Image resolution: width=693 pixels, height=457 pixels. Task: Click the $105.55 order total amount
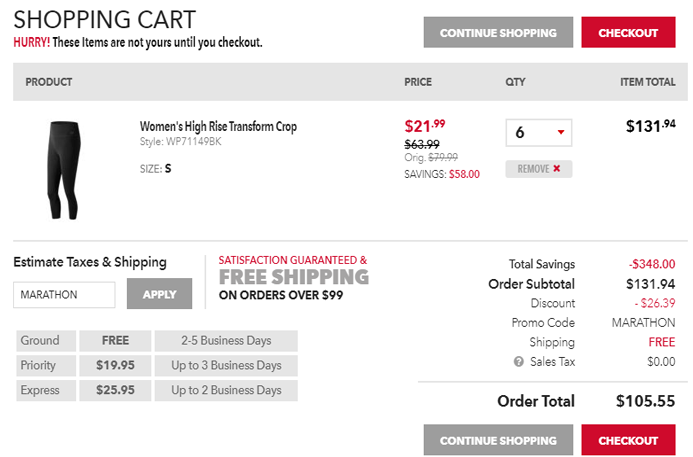[x=645, y=401]
